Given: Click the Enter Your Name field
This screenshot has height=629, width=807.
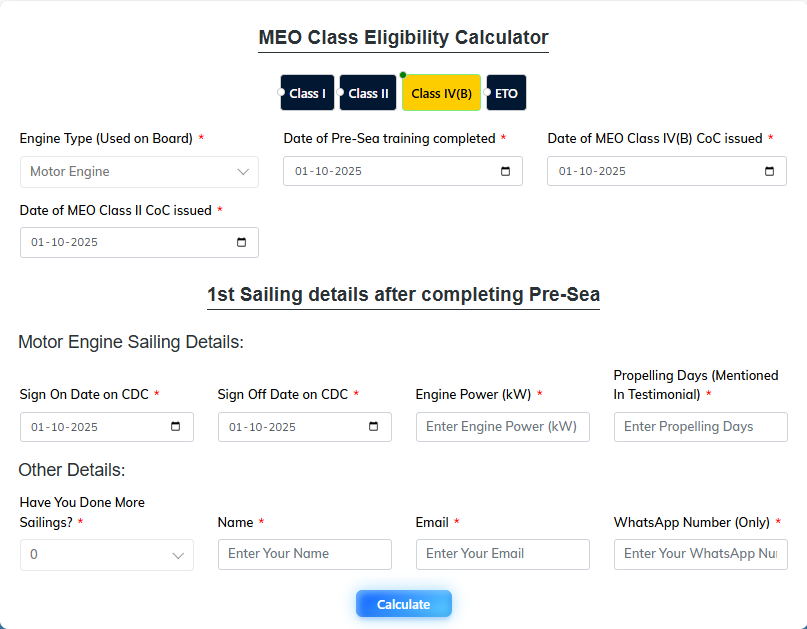Looking at the screenshot, I should [304, 554].
